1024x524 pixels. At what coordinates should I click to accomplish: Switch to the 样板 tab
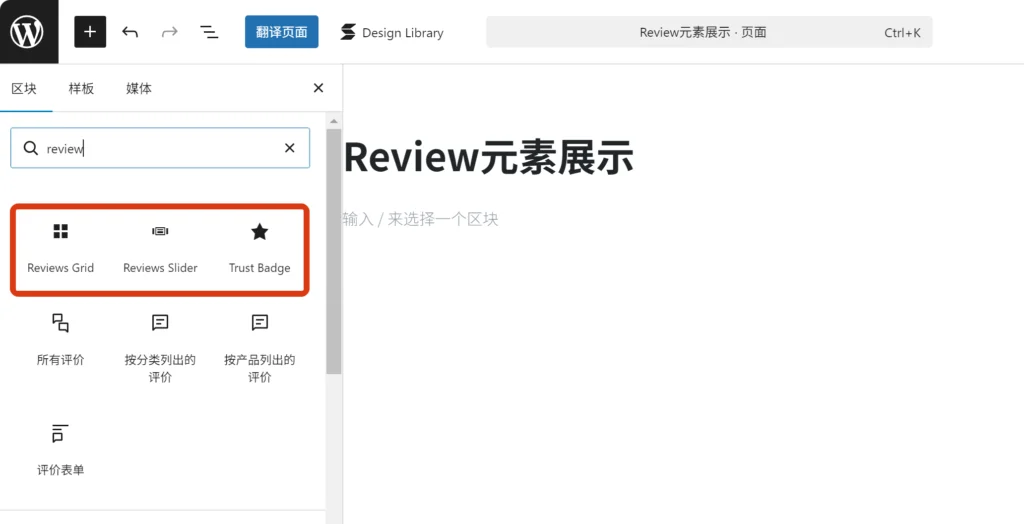[x=82, y=88]
